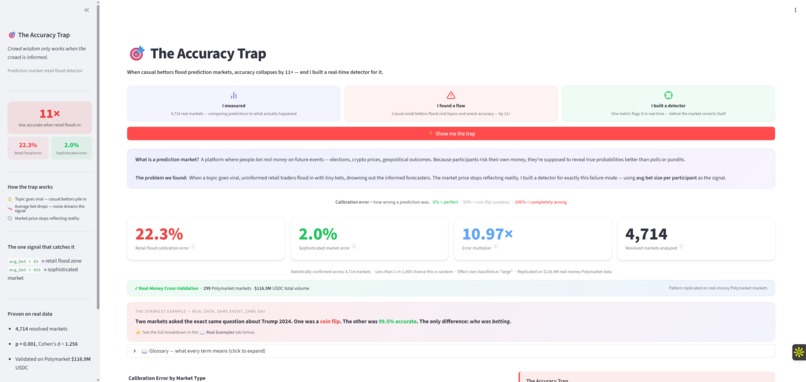This screenshot has height=382, width=806.
Task: Click the hand icon next to Topic goes viral
Action: [x=10, y=198]
